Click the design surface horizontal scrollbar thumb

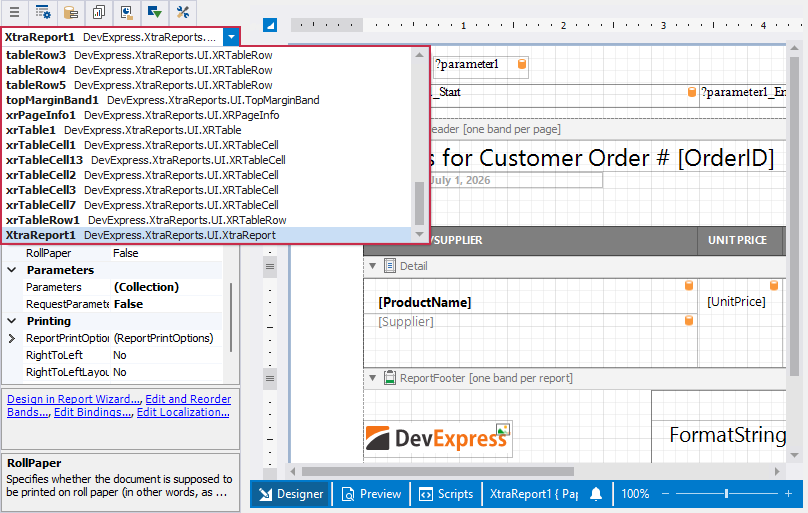coord(437,471)
